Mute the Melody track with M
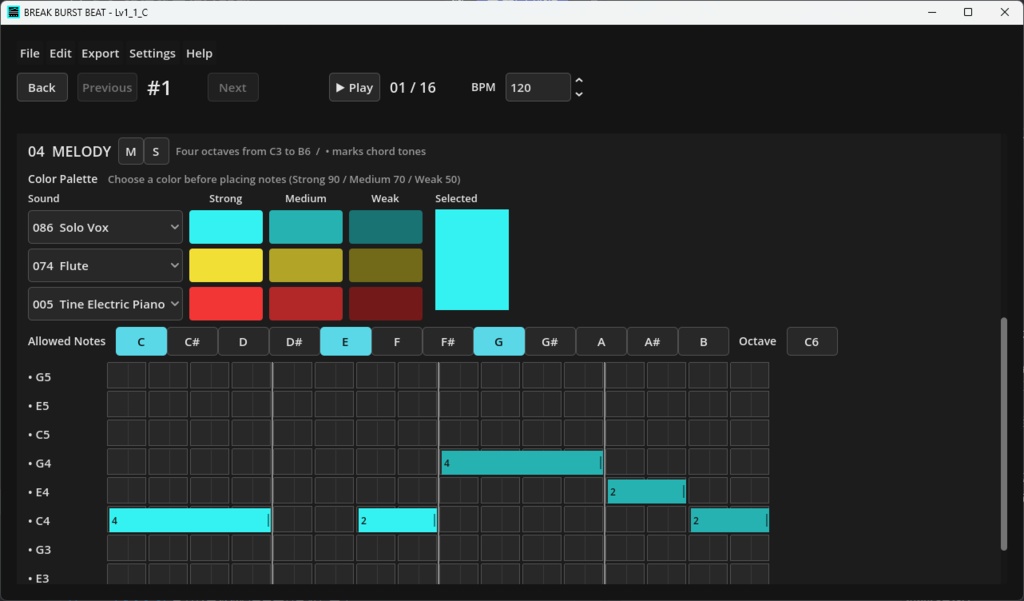 coord(131,152)
